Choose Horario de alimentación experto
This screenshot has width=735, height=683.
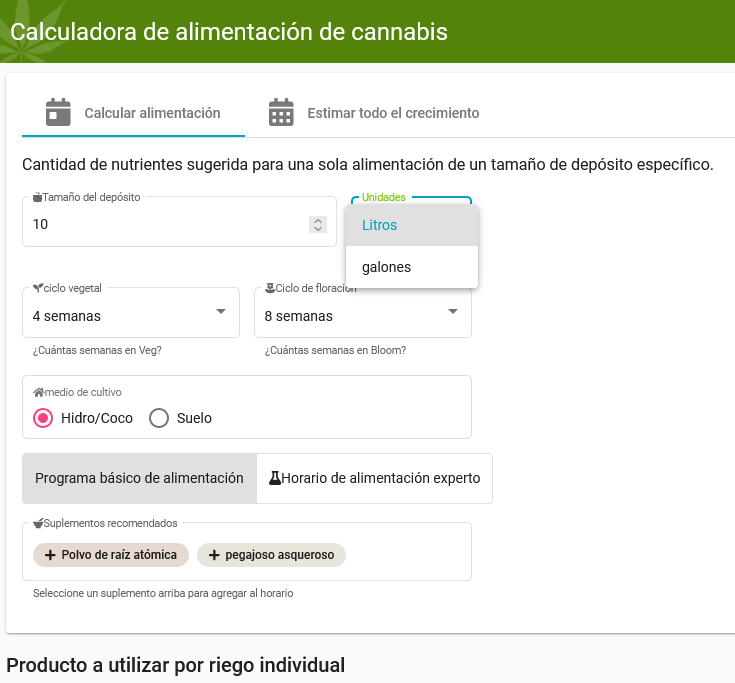pos(375,478)
